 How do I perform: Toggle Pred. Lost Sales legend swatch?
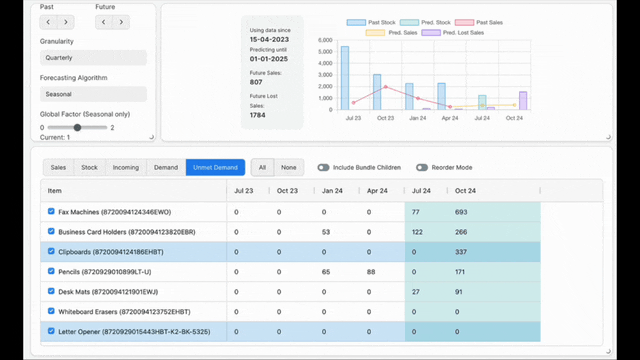431,33
